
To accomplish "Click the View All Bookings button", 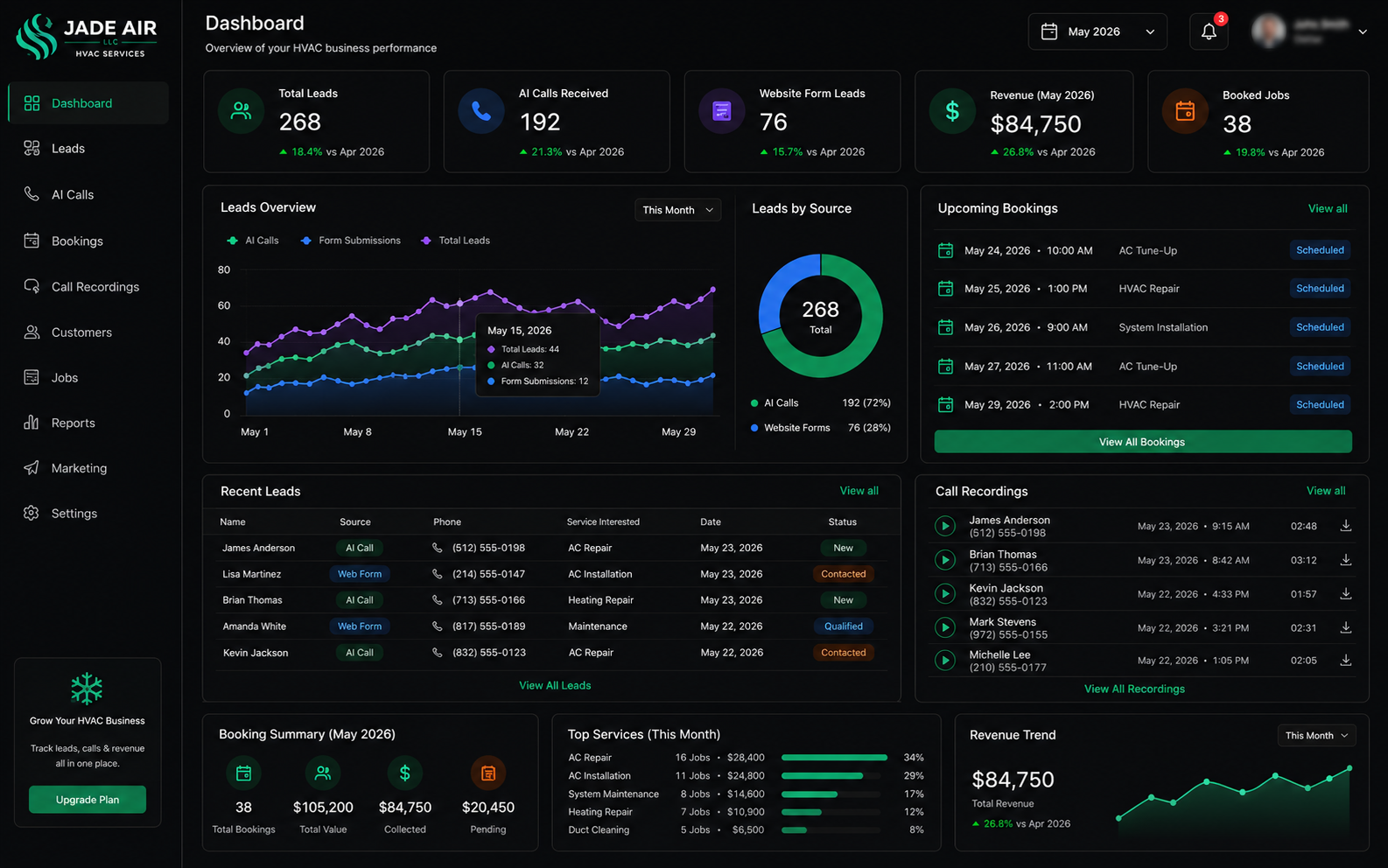I will [x=1142, y=442].
